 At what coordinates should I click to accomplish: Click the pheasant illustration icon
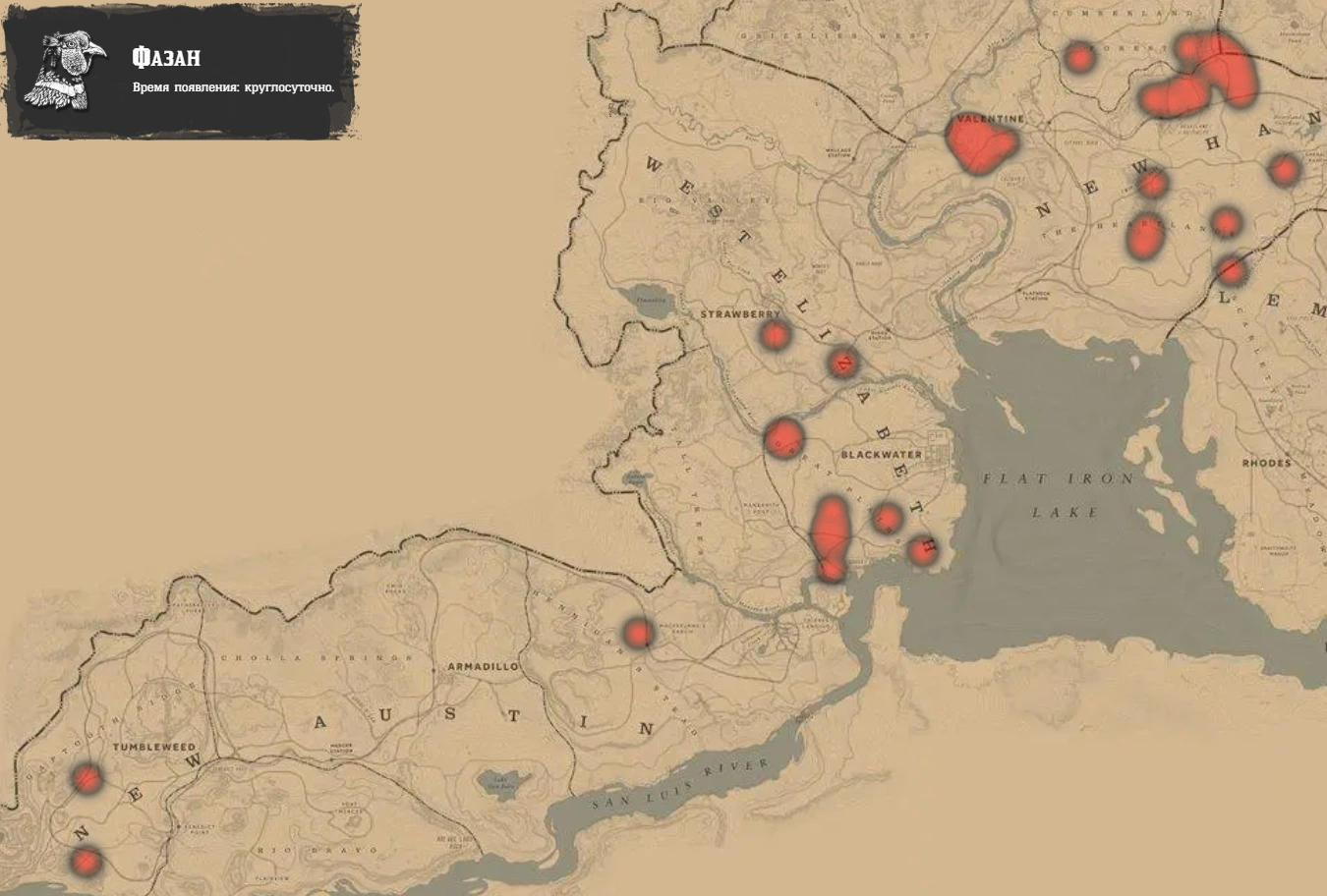pos(65,73)
